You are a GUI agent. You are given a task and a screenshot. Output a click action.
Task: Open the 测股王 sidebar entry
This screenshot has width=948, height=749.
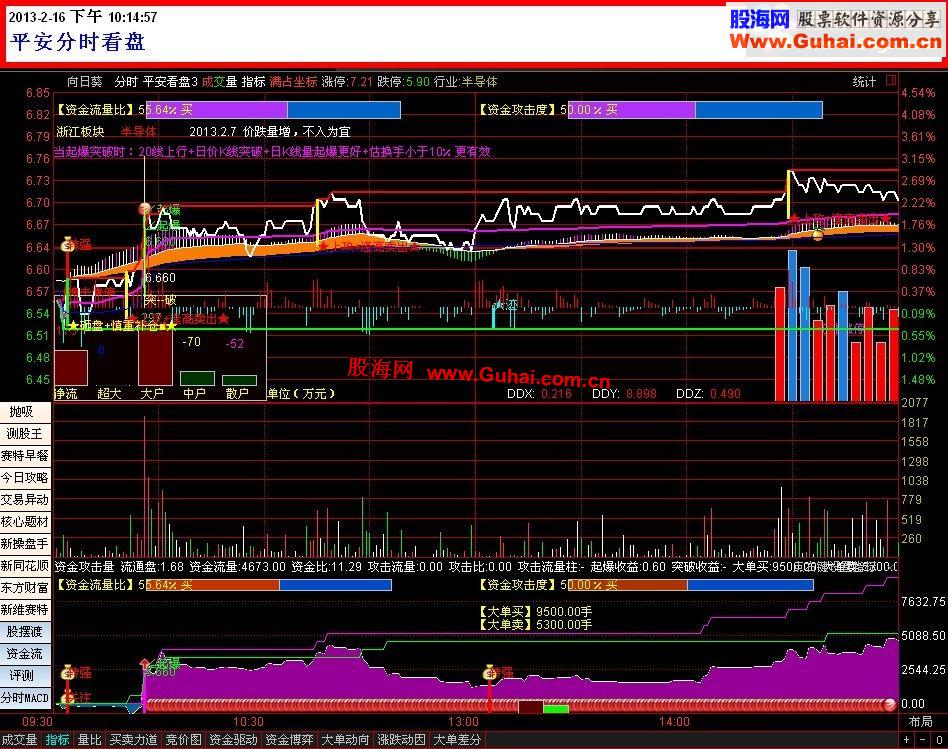[25, 434]
